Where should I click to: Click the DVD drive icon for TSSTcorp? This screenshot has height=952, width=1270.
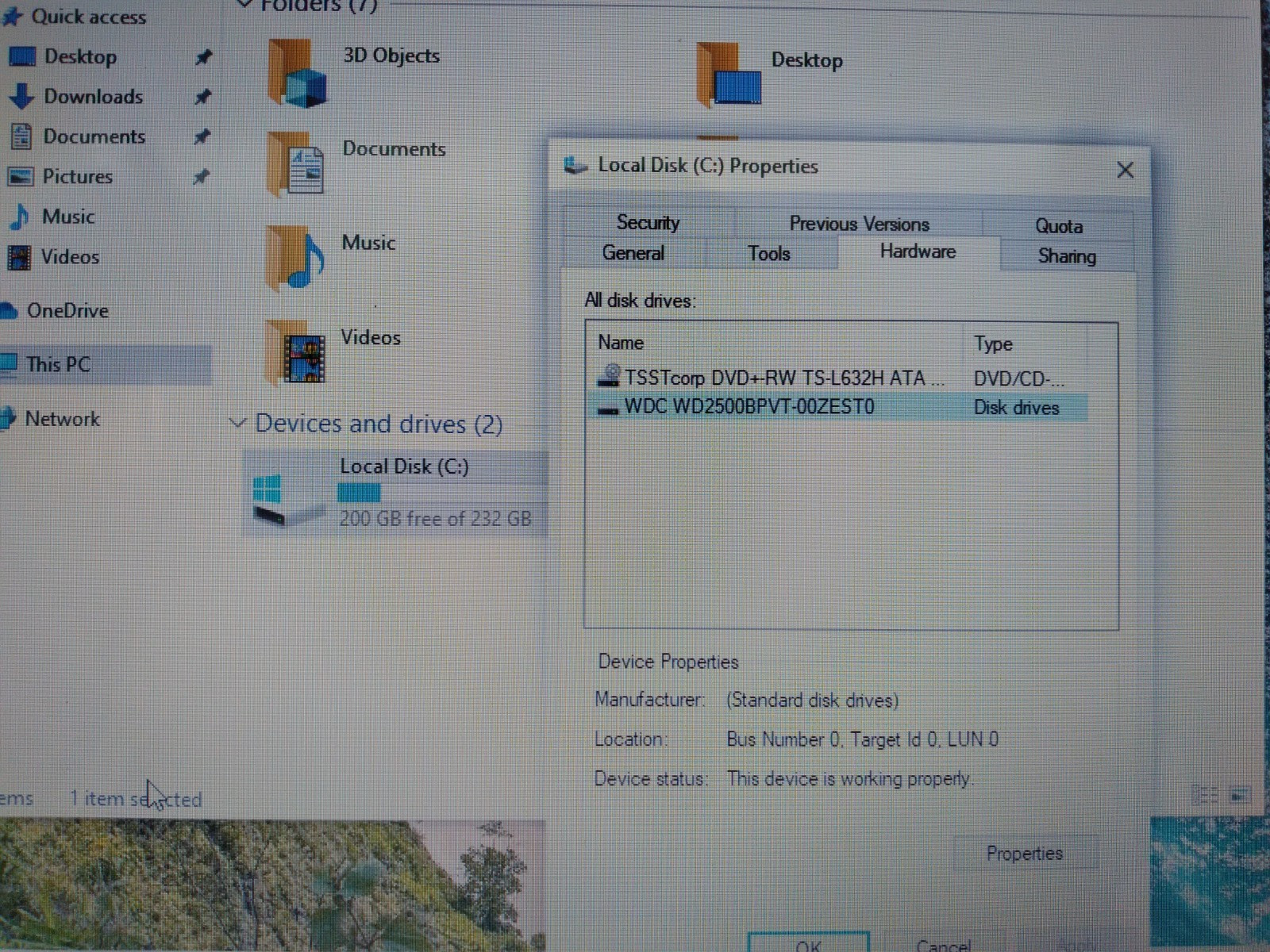tap(610, 374)
